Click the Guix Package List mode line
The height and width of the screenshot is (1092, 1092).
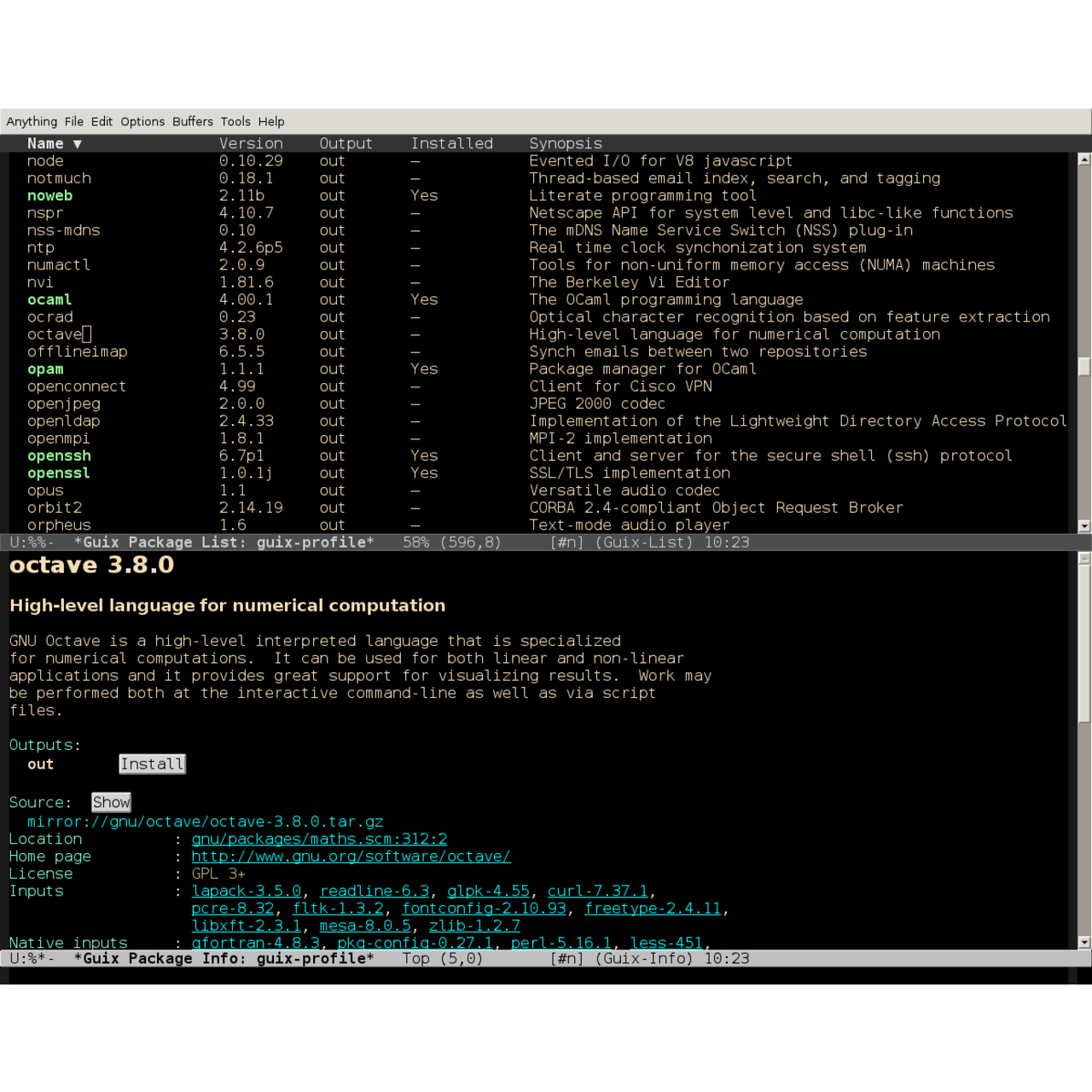tap(341, 542)
